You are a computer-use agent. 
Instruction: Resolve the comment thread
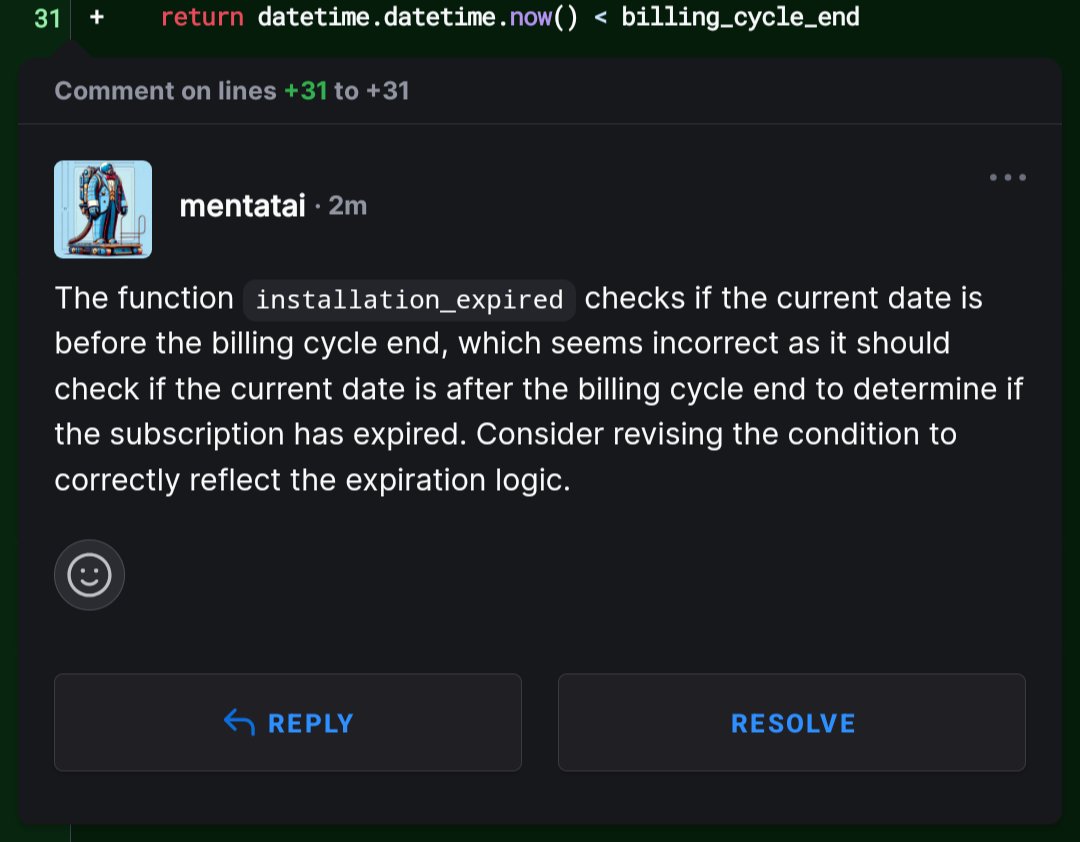click(792, 722)
